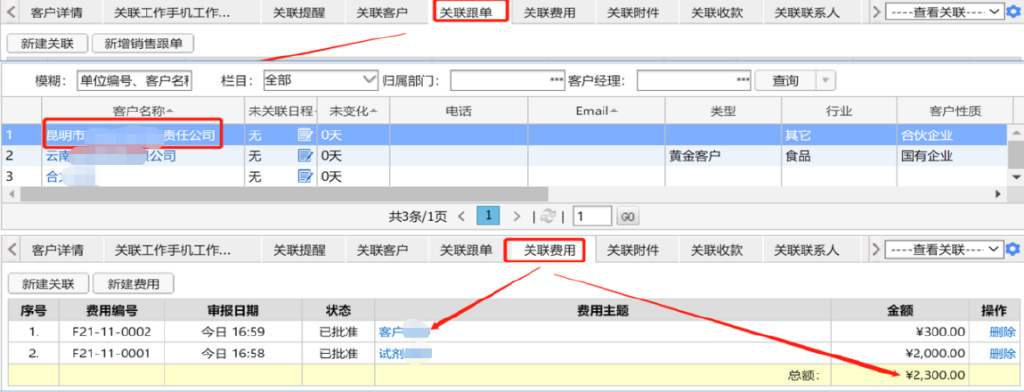Click 新建关联 button beside 新增销售跟单
1024x392 pixels.
coord(47,44)
